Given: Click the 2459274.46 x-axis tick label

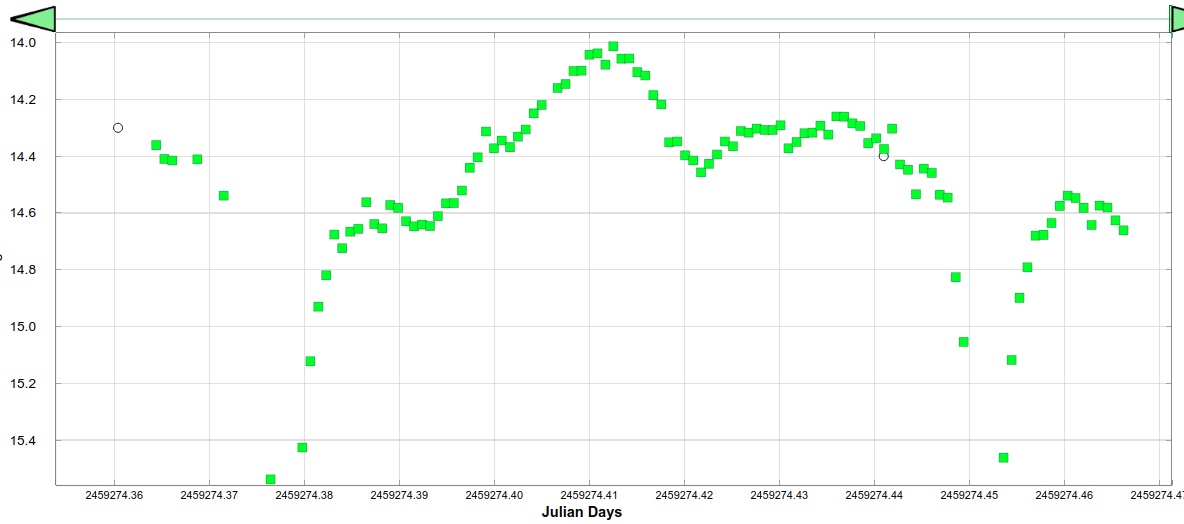Looking at the screenshot, I should 1065,495.
